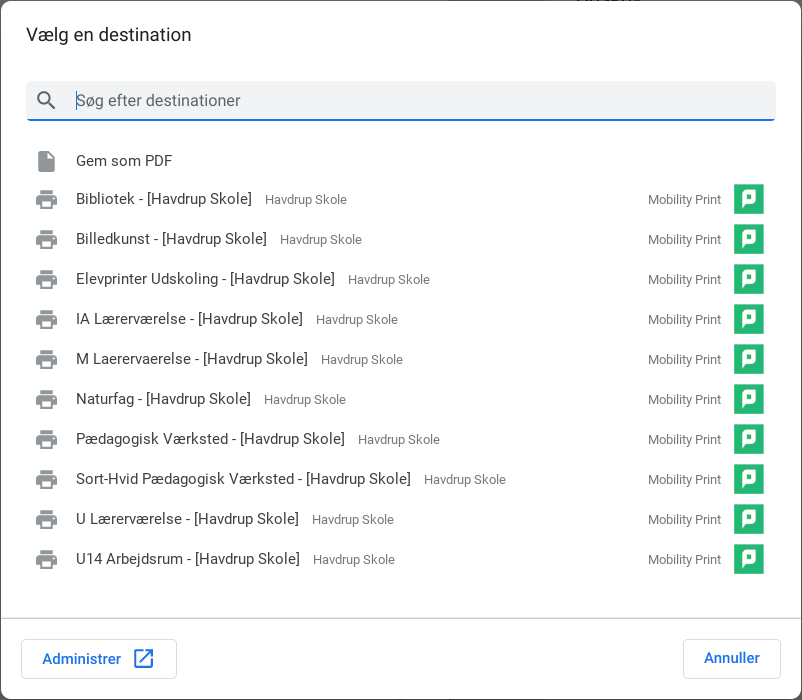This screenshot has height=700, width=802.
Task: Open the Administrer printer management button
Action: 98,659
